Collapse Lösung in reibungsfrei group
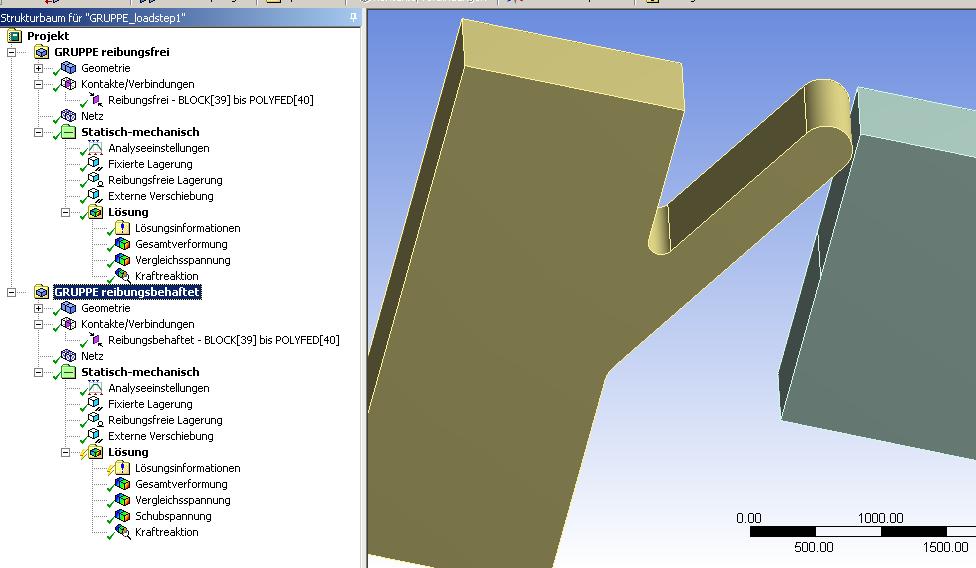Viewport: 976px width, 568px height. click(x=65, y=212)
